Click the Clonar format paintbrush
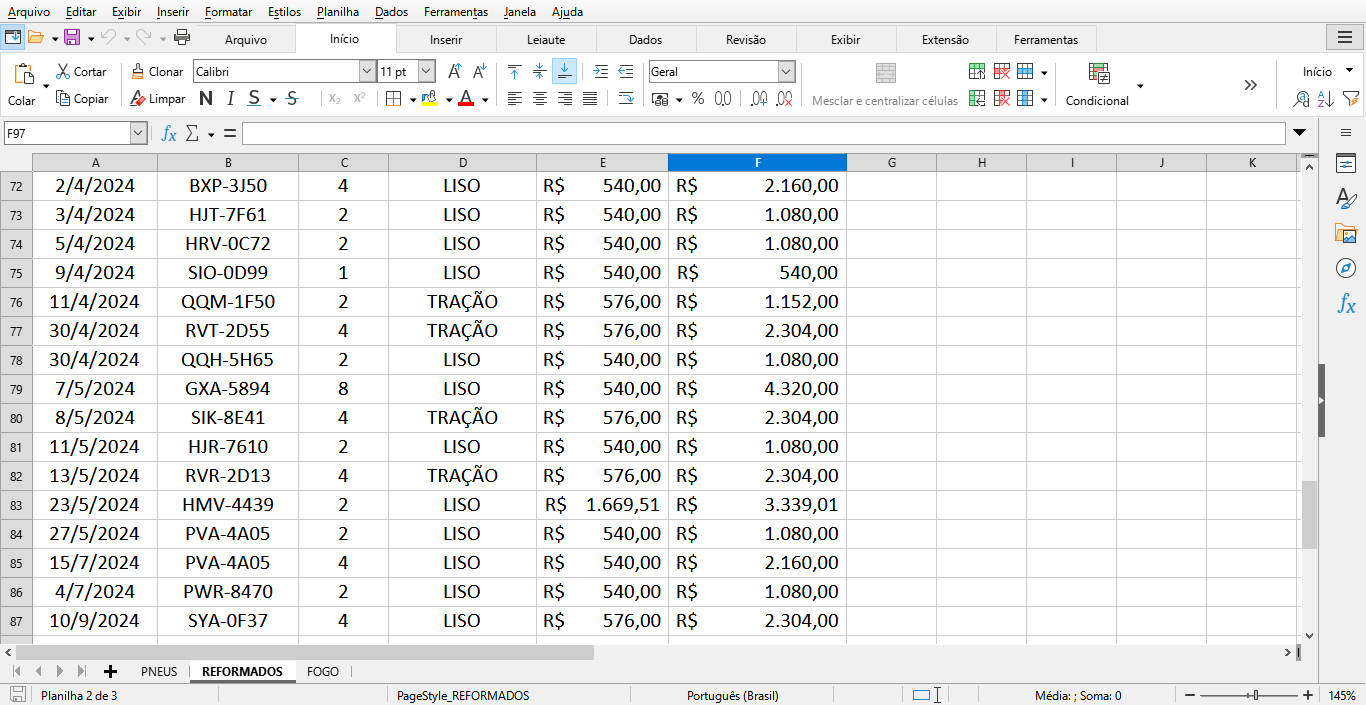Screen dimensions: 1366x705 coord(157,72)
